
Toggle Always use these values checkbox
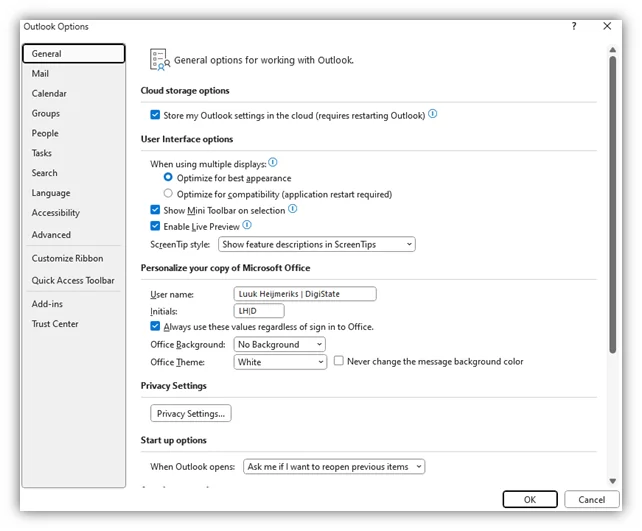pyautogui.click(x=155, y=326)
